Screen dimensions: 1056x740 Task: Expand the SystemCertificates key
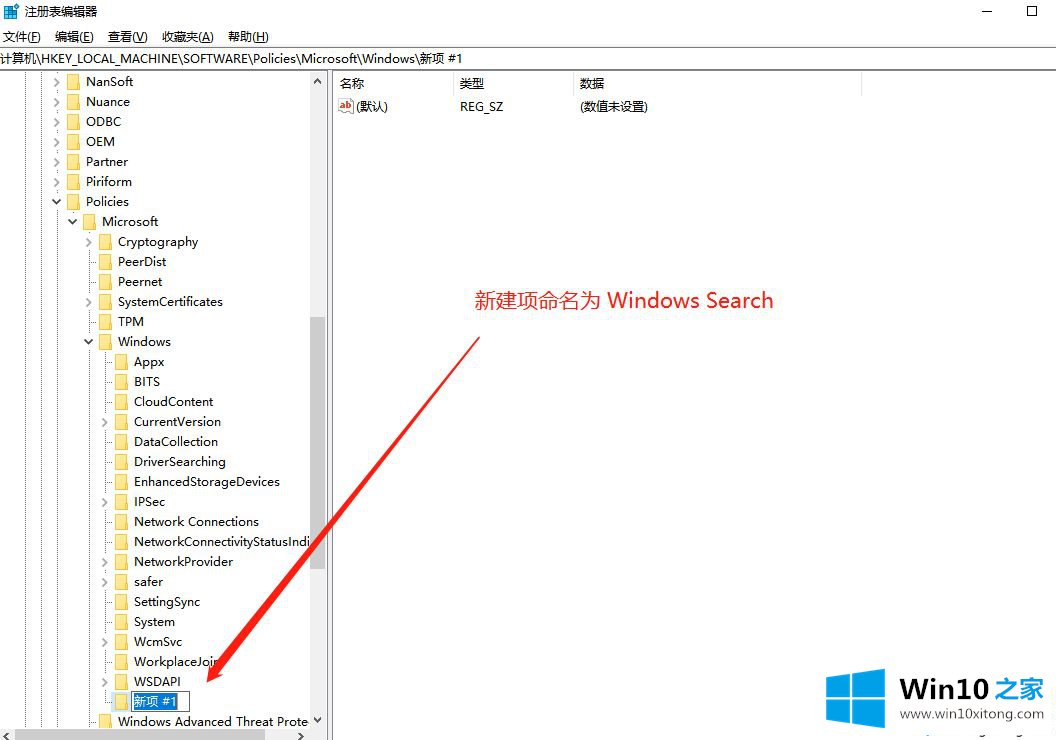point(88,302)
